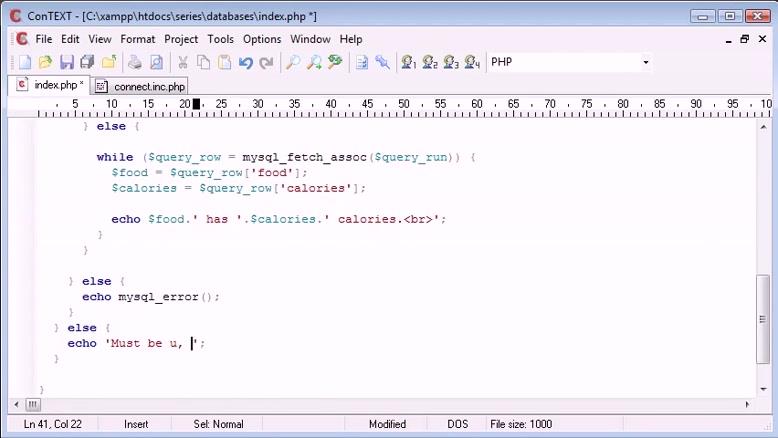Click the vertical scrollbar down arrow

tap(763, 389)
